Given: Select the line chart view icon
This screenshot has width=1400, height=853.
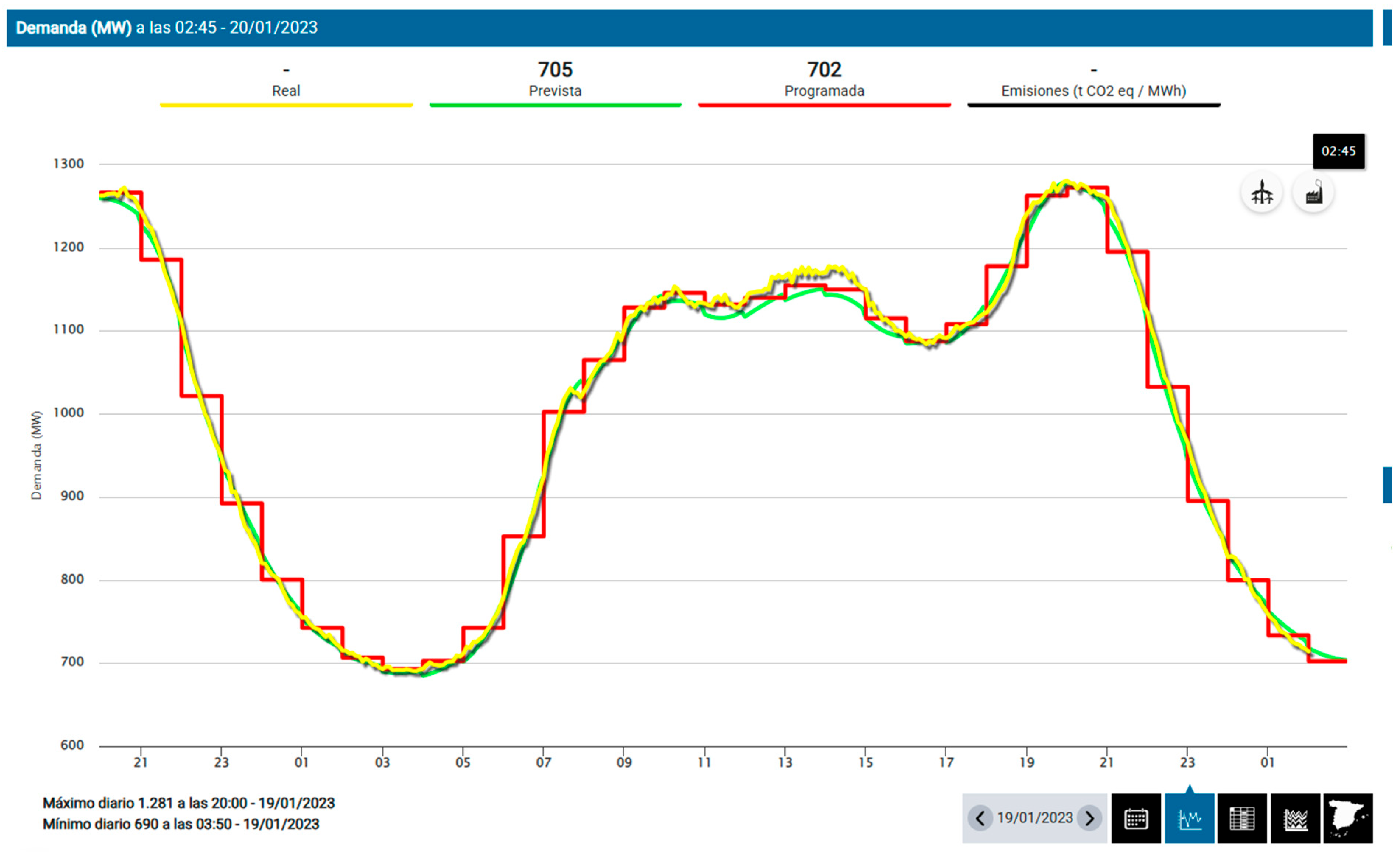Looking at the screenshot, I should [1189, 818].
